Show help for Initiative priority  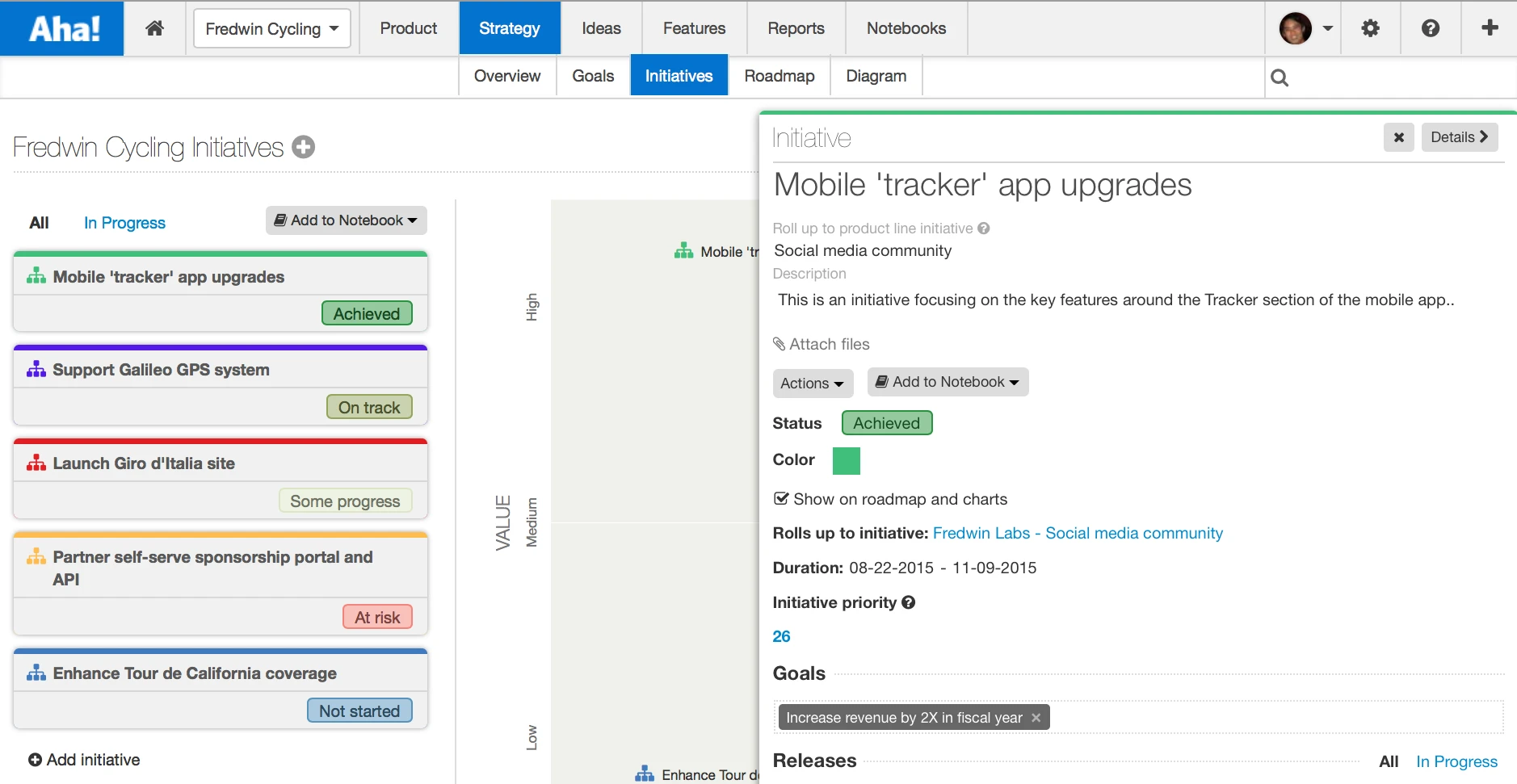(909, 602)
